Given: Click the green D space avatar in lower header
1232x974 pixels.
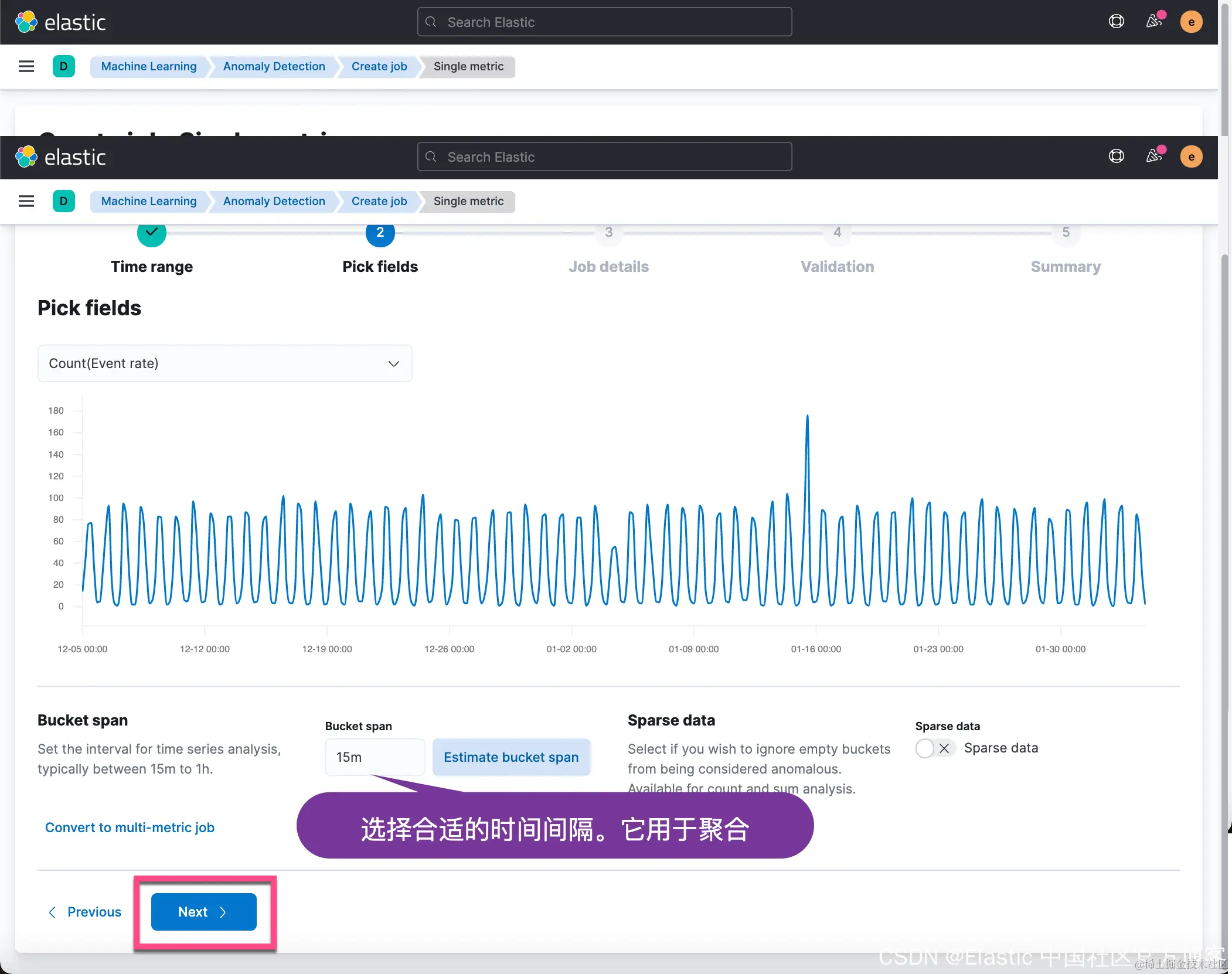Looking at the screenshot, I should coord(63,201).
